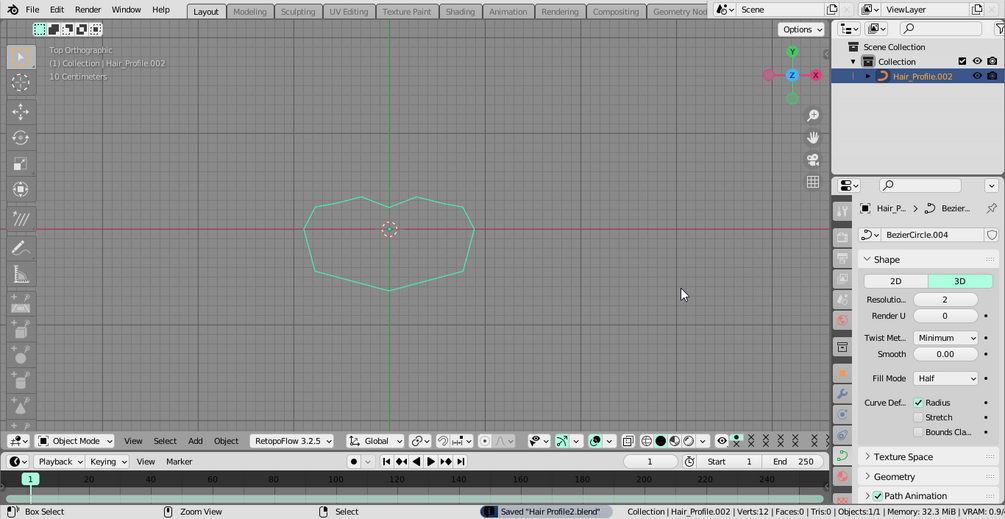The height and width of the screenshot is (519, 1005).
Task: Enable the Radius checkbox
Action: coord(918,402)
